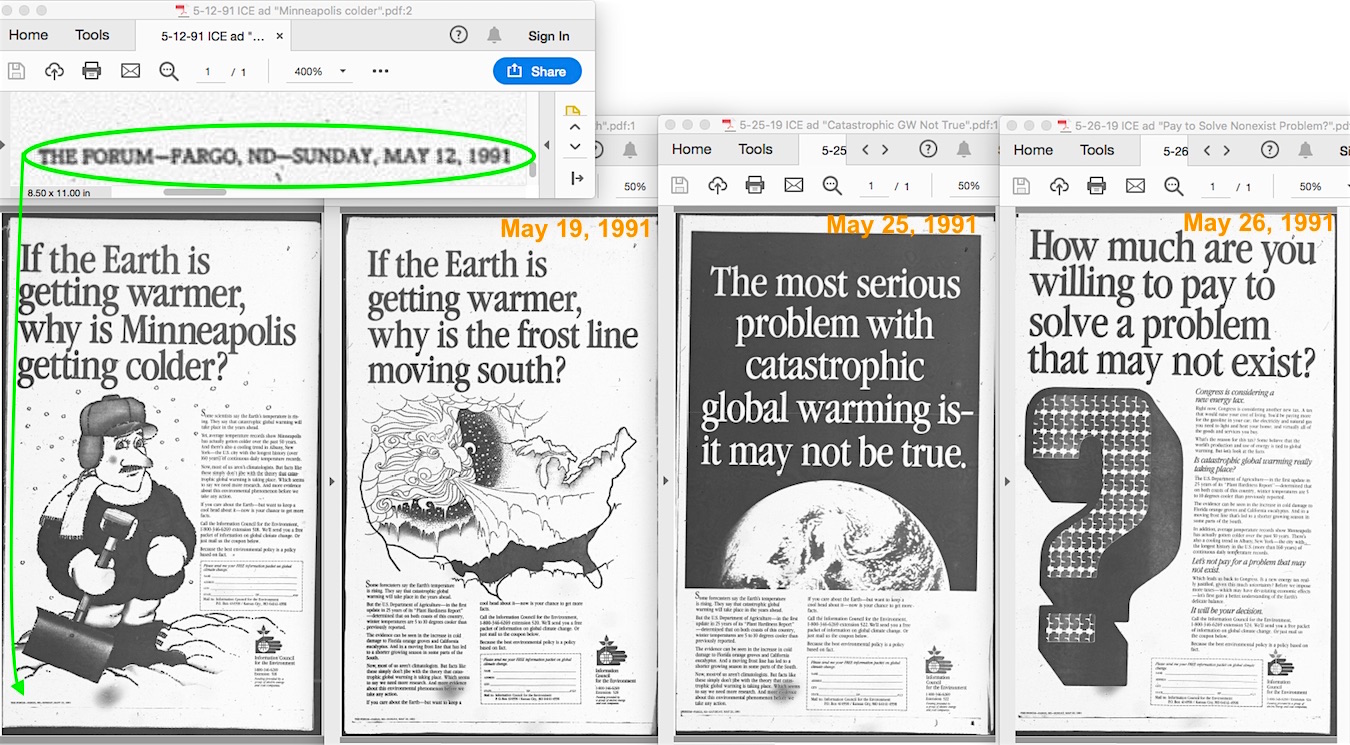
Task: Click the Sign In link
Action: click(x=548, y=36)
